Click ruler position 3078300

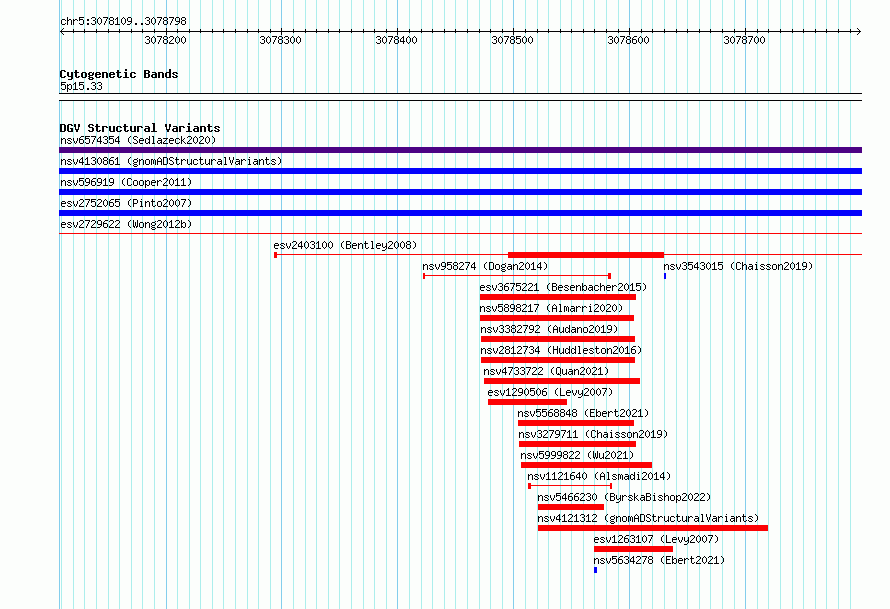pos(280,40)
